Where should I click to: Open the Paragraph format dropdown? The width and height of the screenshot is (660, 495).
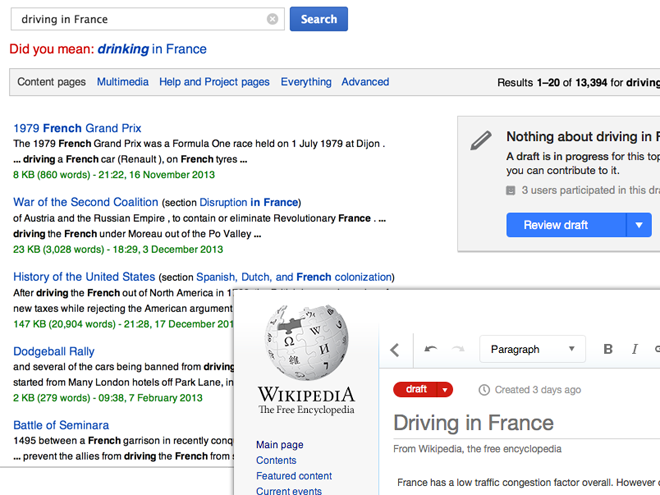[x=532, y=349]
